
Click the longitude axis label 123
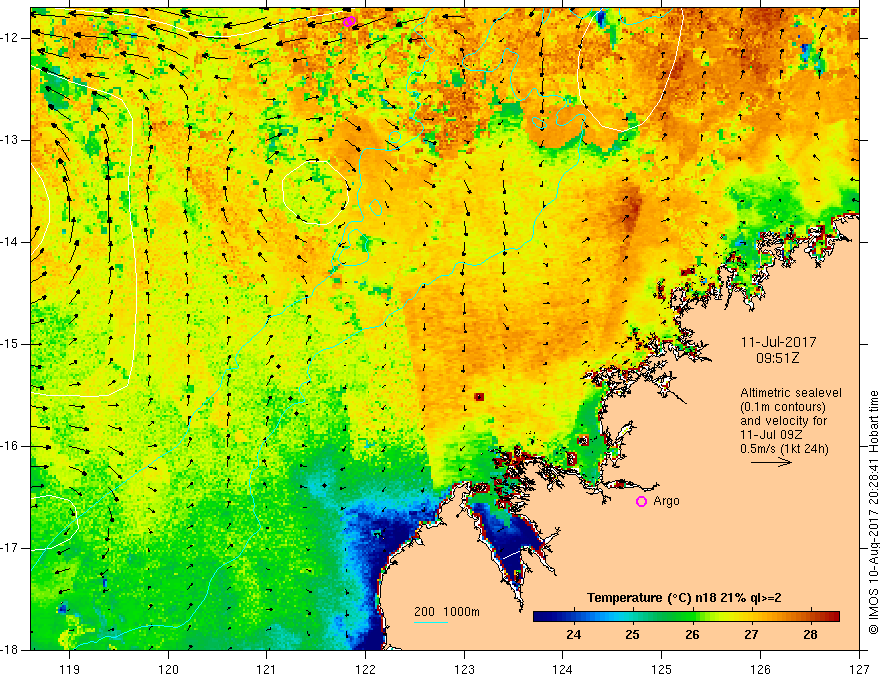[x=464, y=669]
